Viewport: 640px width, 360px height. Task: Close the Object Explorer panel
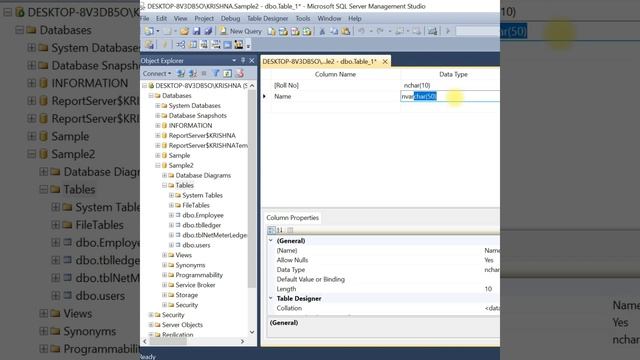point(252,60)
